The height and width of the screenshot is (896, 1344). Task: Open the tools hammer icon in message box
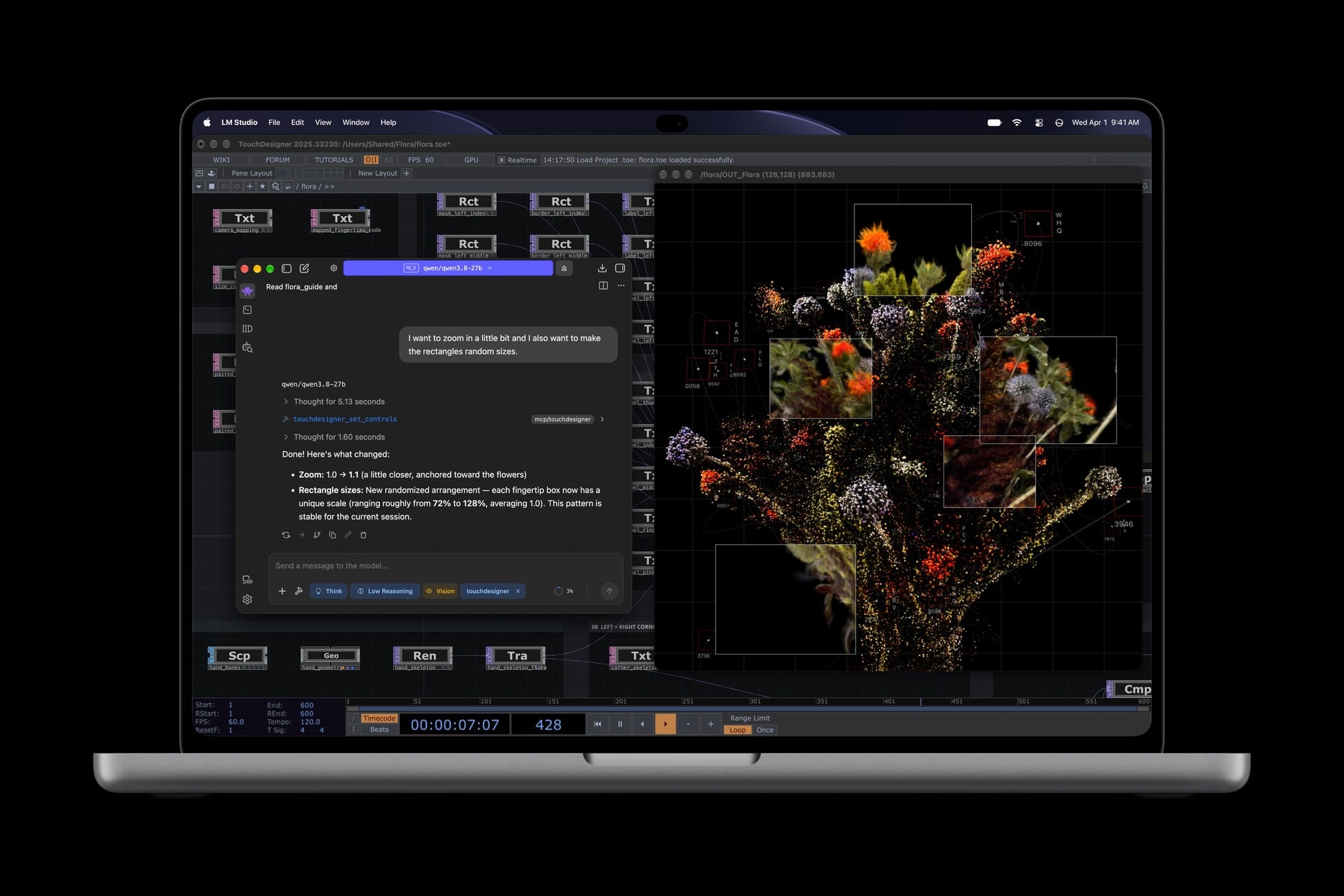click(299, 591)
